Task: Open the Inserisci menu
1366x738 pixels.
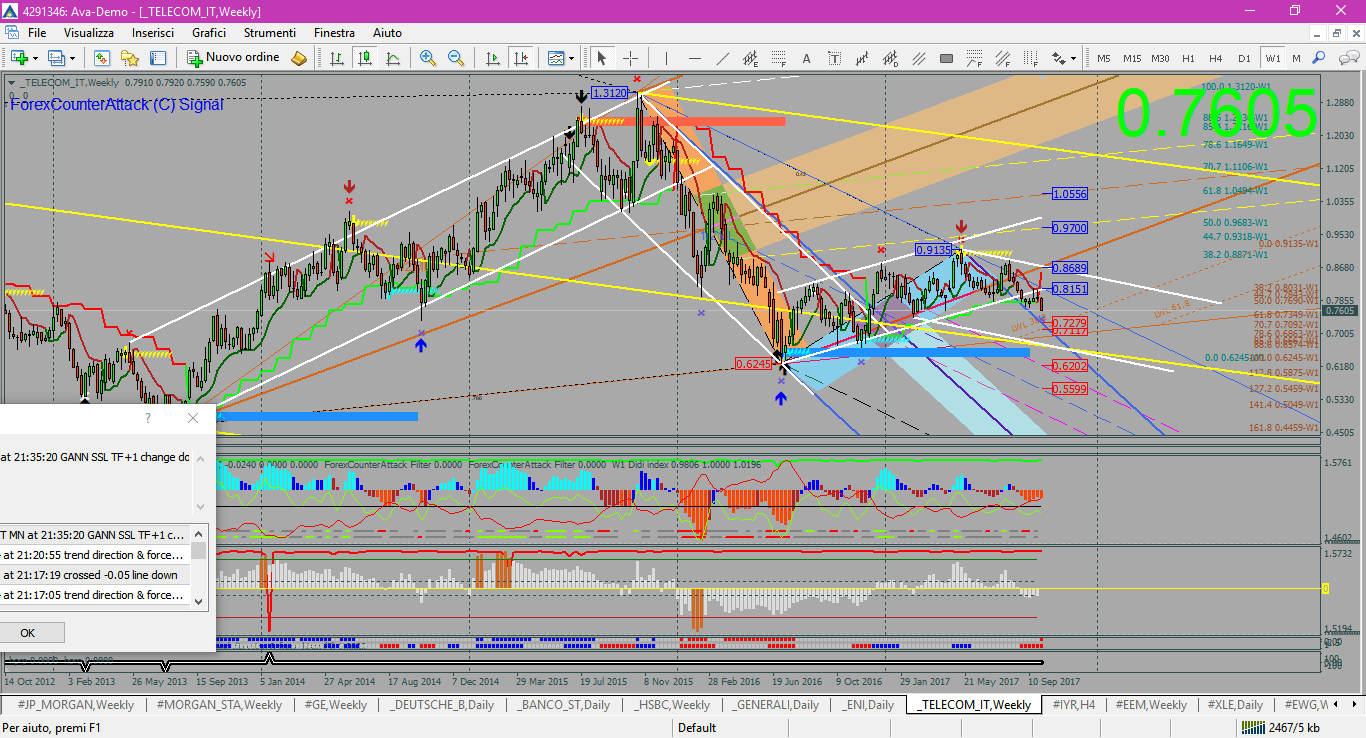Action: 153,33
